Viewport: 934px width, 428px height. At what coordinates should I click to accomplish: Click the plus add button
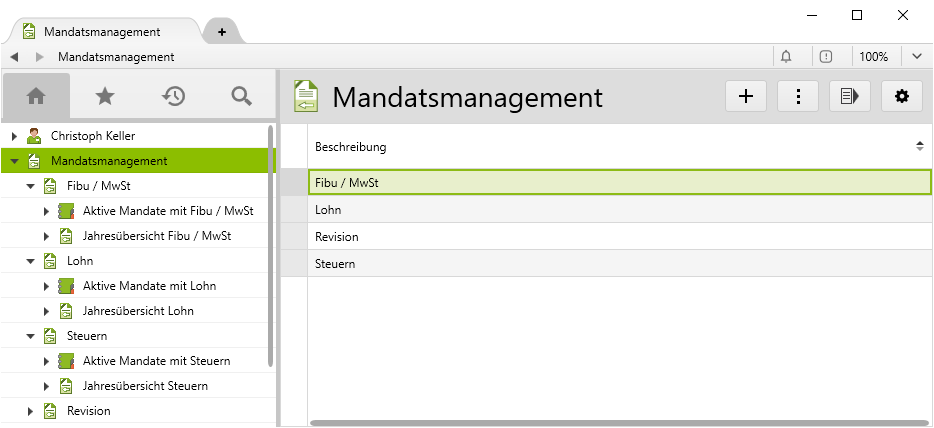pyautogui.click(x=745, y=96)
